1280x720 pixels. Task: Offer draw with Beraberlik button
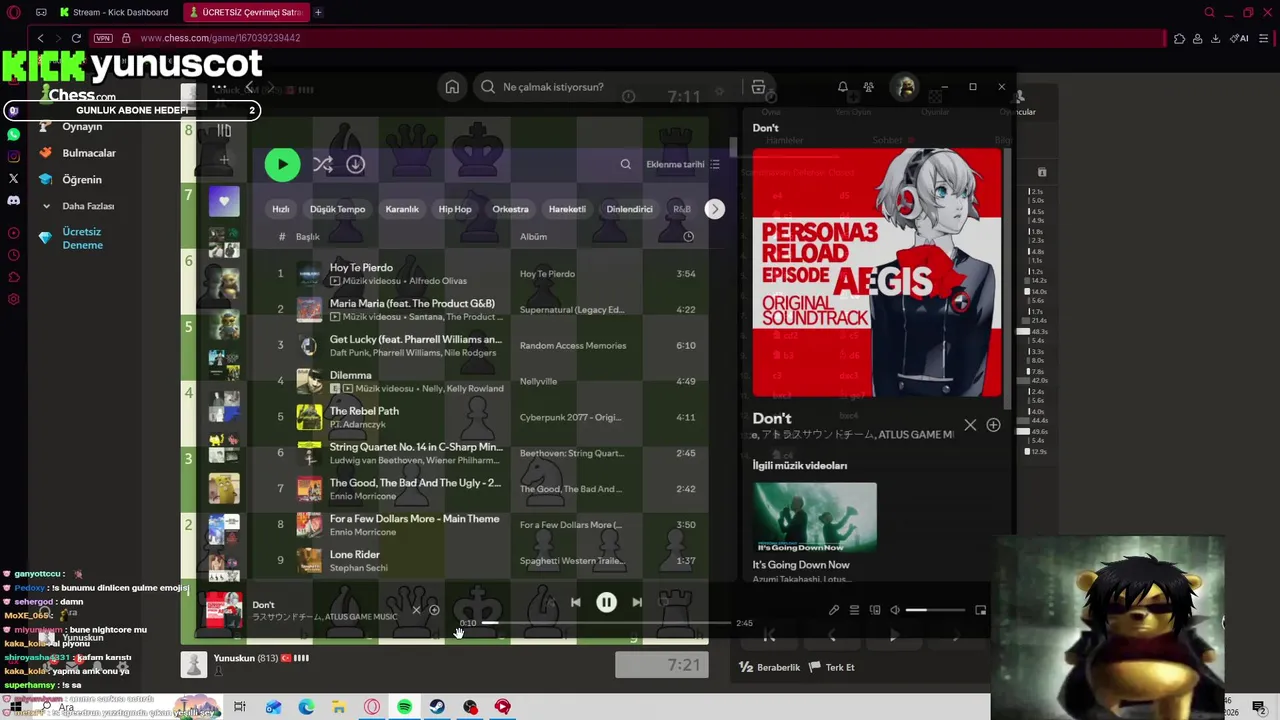click(770, 667)
